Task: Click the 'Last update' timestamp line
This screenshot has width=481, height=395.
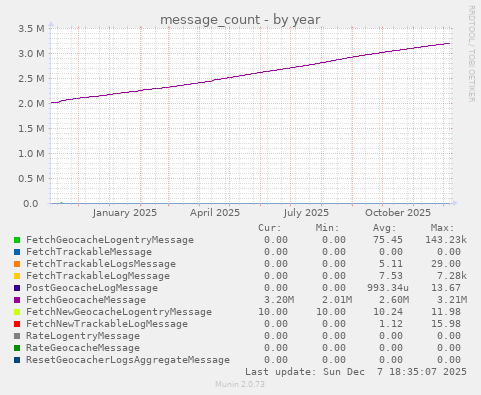Action: pos(356,372)
